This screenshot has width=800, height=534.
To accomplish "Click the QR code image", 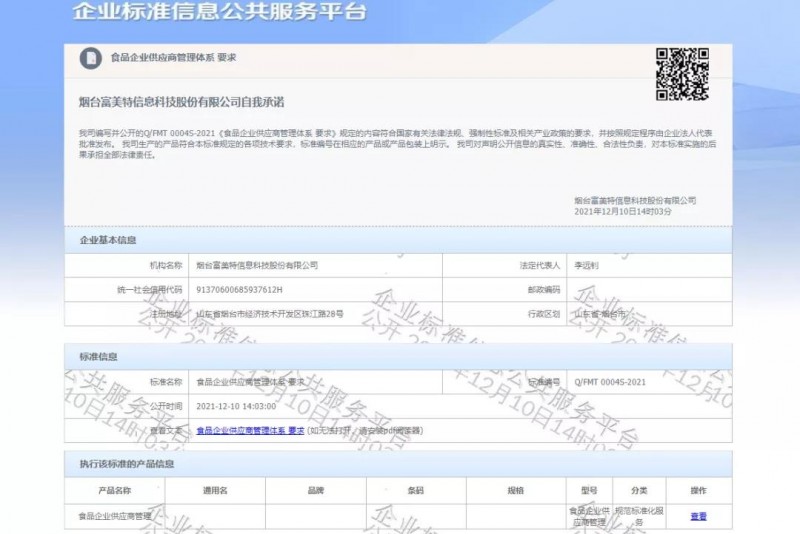I will coord(682,74).
